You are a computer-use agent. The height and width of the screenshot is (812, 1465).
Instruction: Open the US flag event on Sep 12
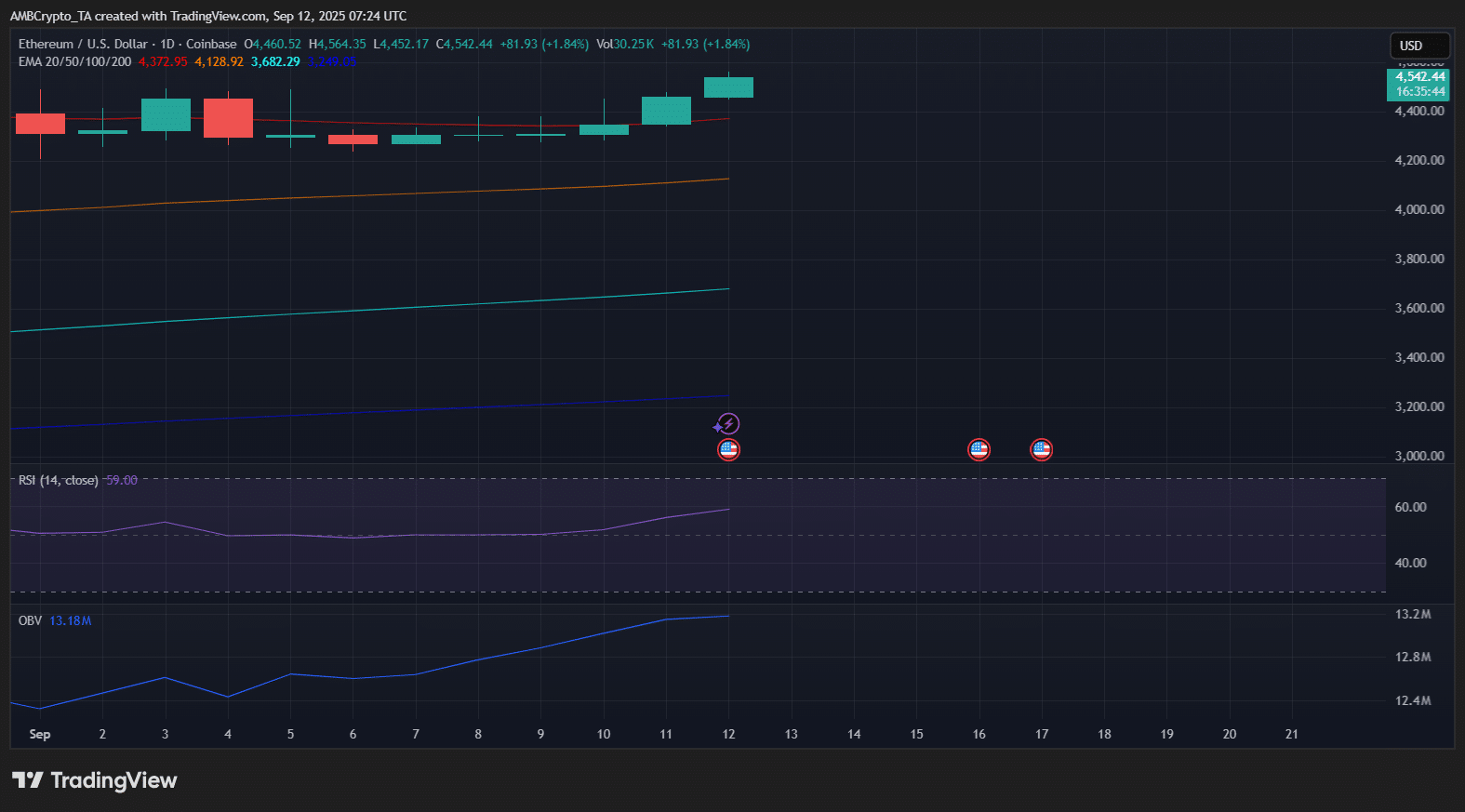[x=728, y=450]
